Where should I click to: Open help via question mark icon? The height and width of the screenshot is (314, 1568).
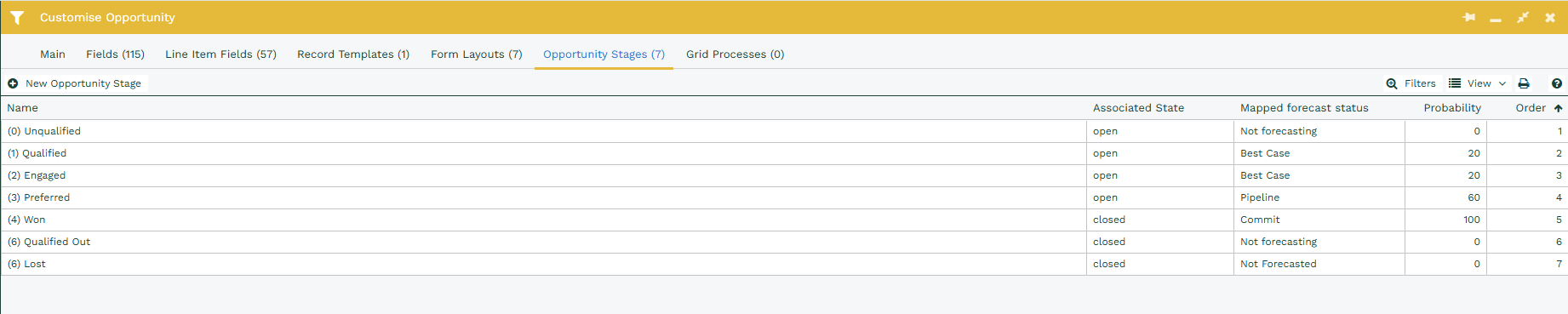1557,83
